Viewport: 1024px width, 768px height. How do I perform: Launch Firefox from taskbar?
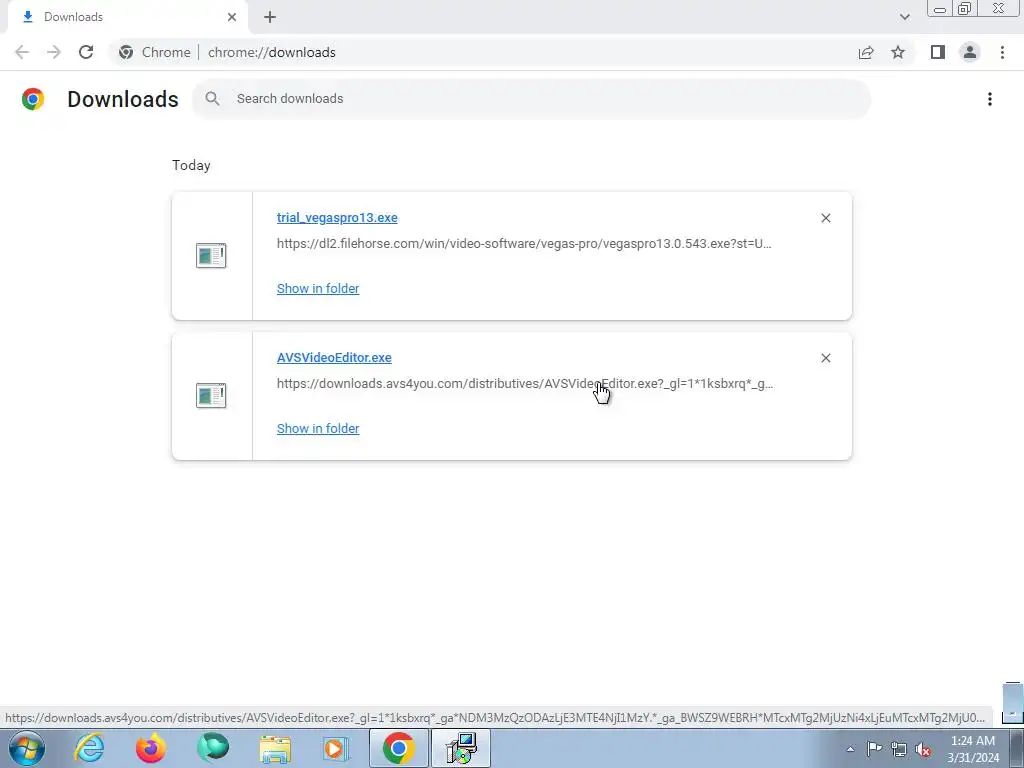[151, 748]
